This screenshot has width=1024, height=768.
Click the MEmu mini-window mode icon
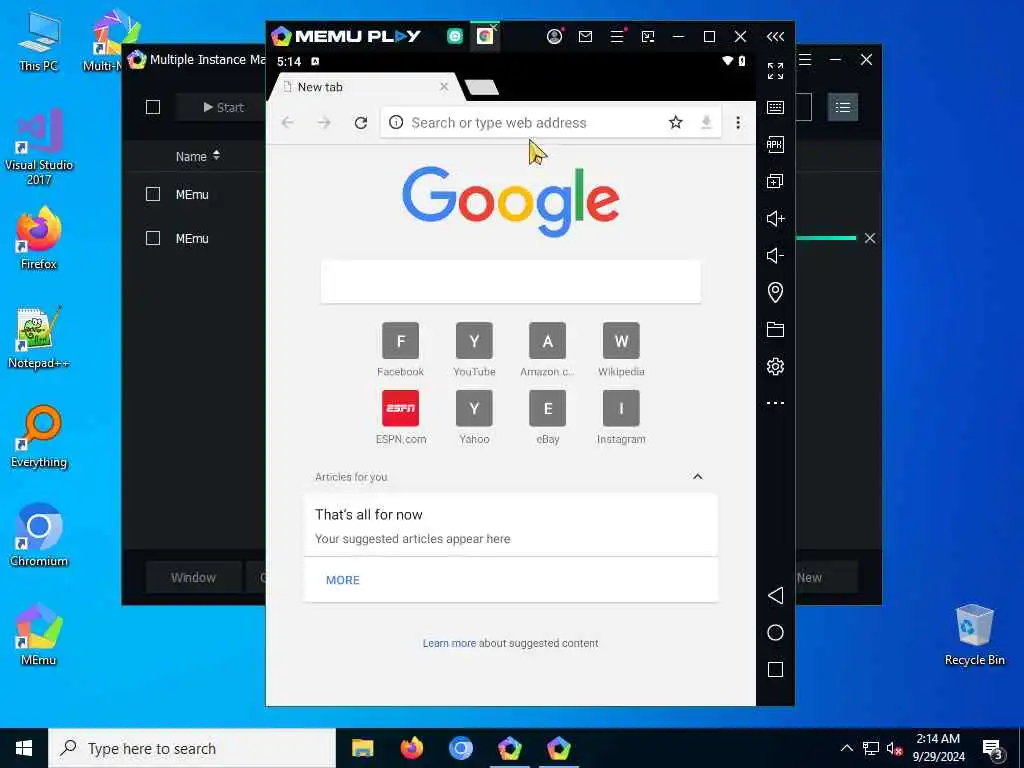648,37
